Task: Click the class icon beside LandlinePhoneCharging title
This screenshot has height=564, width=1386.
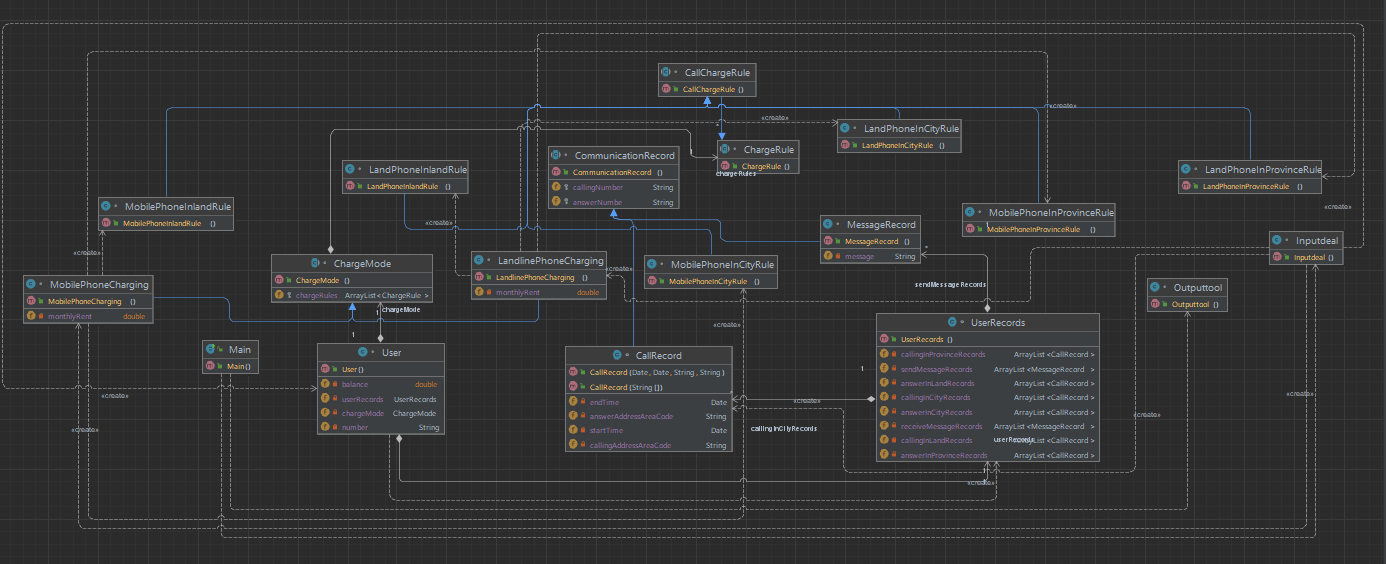Action: pyautogui.click(x=480, y=260)
